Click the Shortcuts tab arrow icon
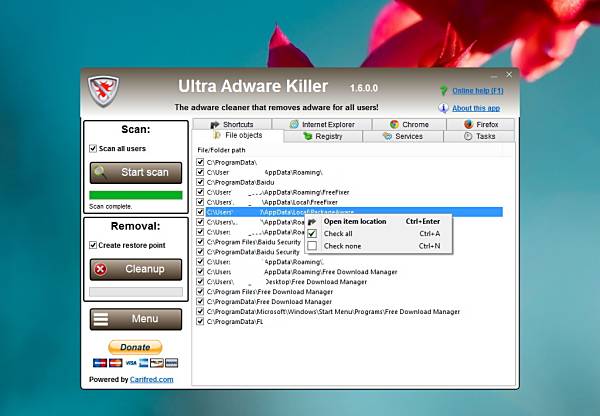Image resolution: width=600 pixels, height=416 pixels. pos(215,124)
